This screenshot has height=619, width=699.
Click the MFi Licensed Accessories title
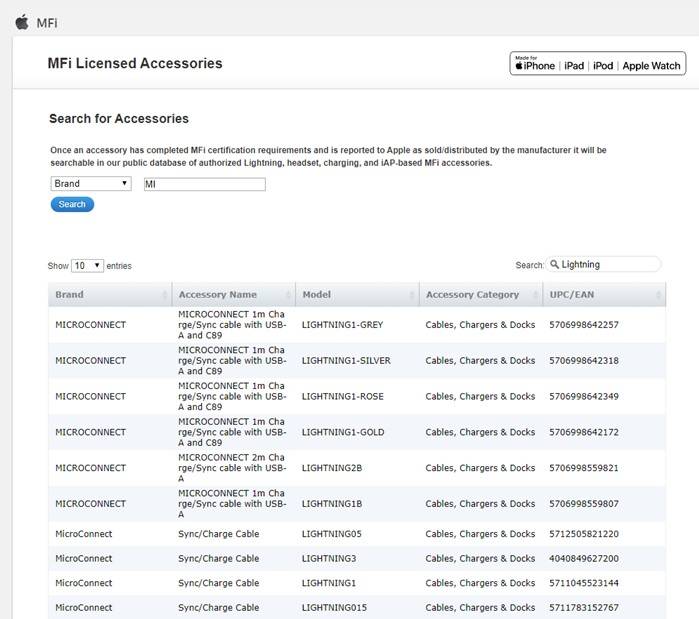coord(135,63)
